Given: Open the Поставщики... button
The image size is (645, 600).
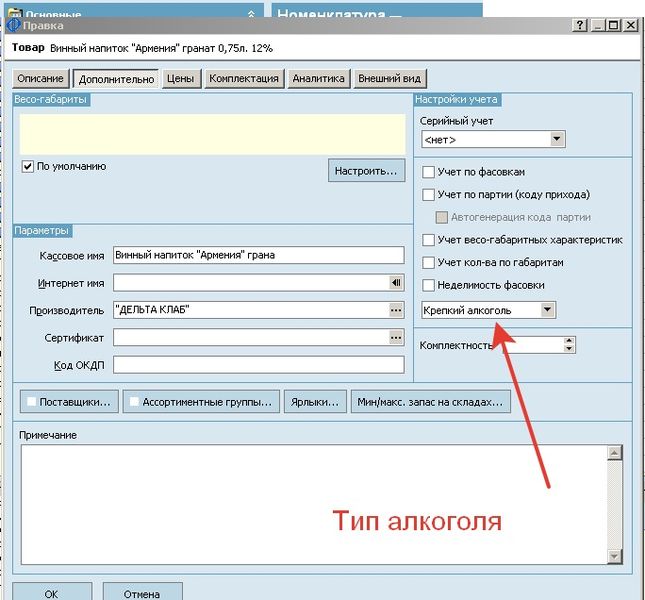Looking at the screenshot, I should coord(69,402).
